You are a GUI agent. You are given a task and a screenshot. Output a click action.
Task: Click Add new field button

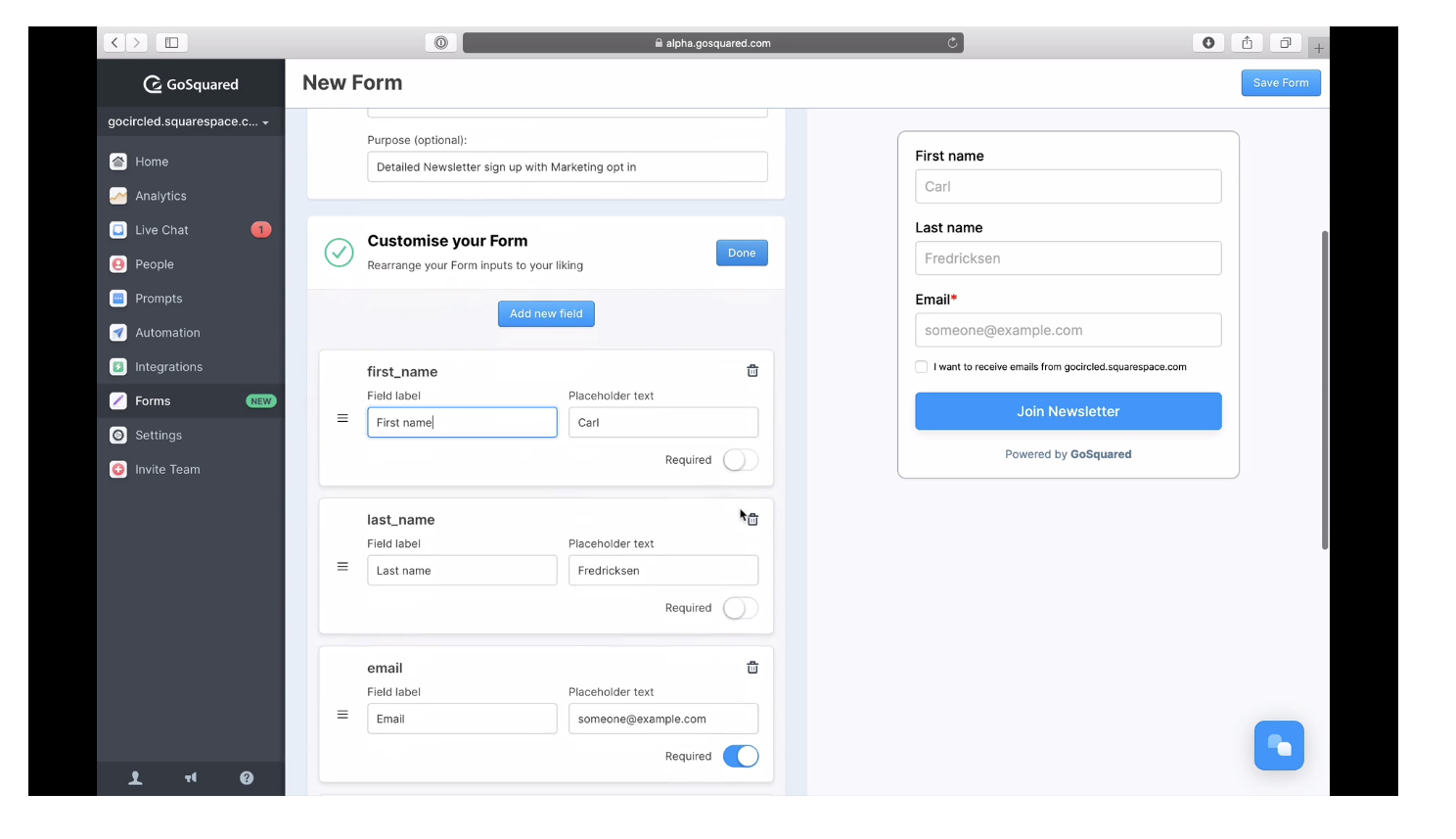[546, 313]
